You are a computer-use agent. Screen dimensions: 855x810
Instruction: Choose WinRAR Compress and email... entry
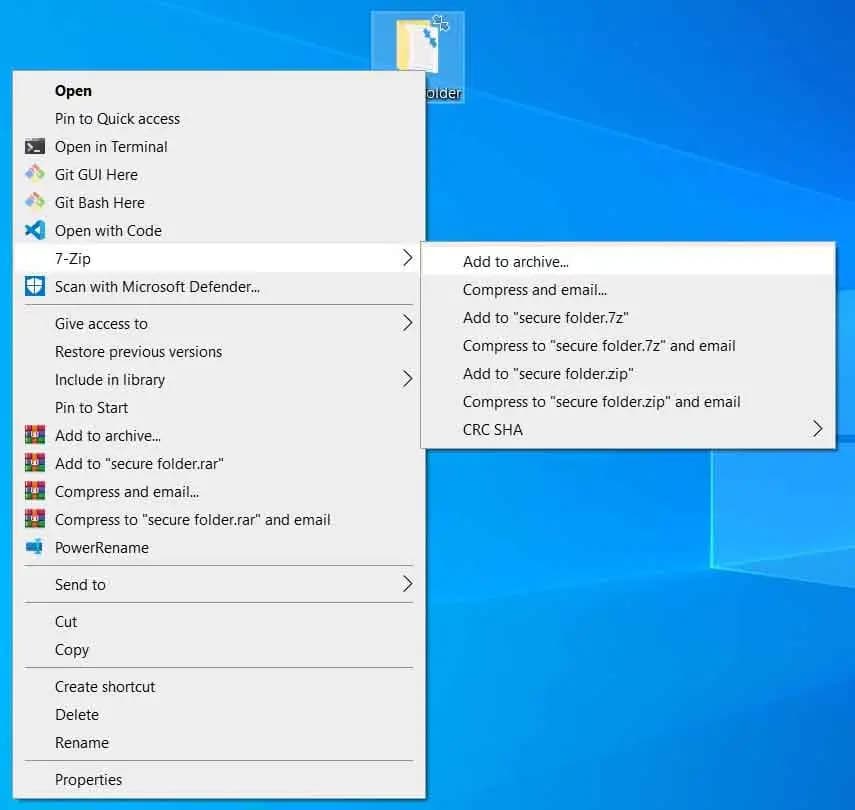218,491
